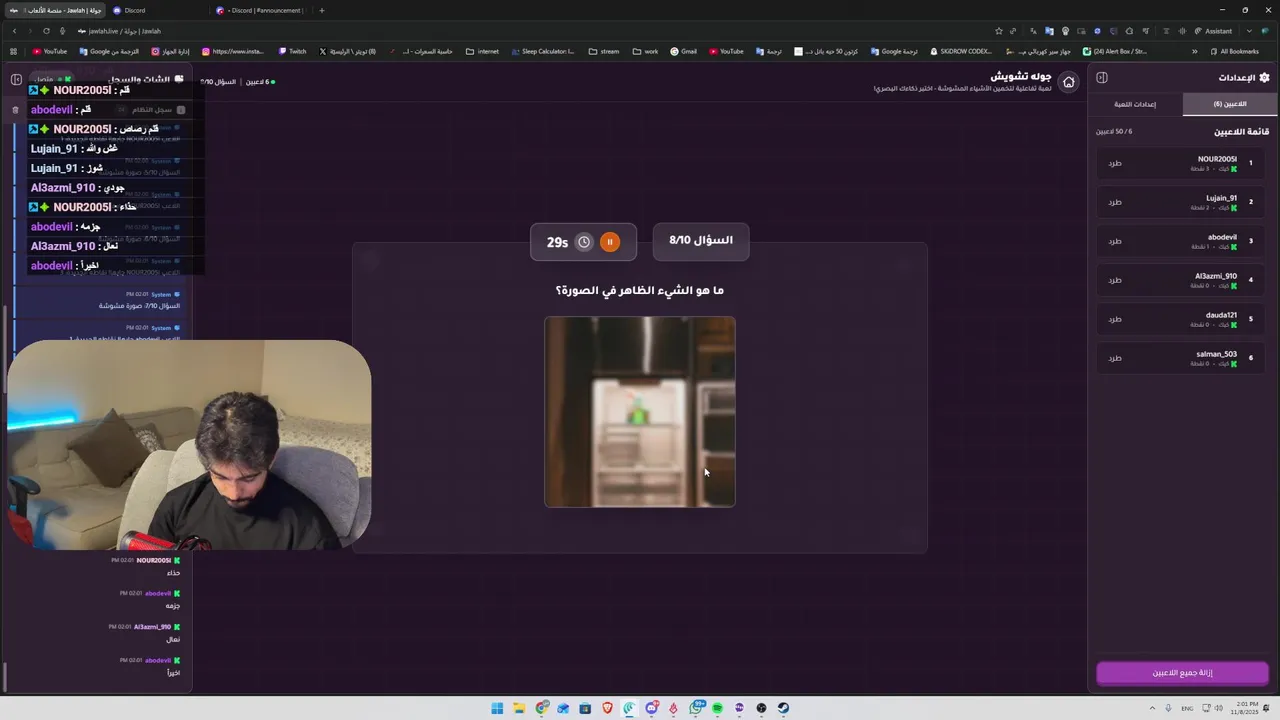
Task: Show hidden system tray icons
Action: click(x=1150, y=708)
